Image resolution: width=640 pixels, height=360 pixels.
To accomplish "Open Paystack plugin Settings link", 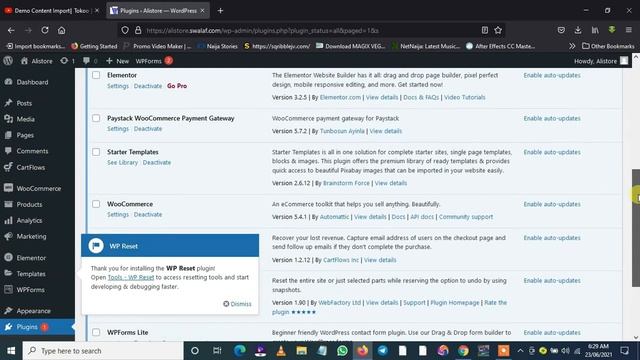I will click(x=118, y=129).
